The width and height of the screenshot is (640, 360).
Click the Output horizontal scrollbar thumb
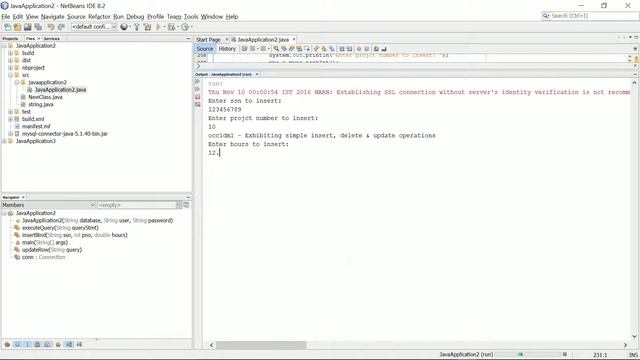point(261,345)
